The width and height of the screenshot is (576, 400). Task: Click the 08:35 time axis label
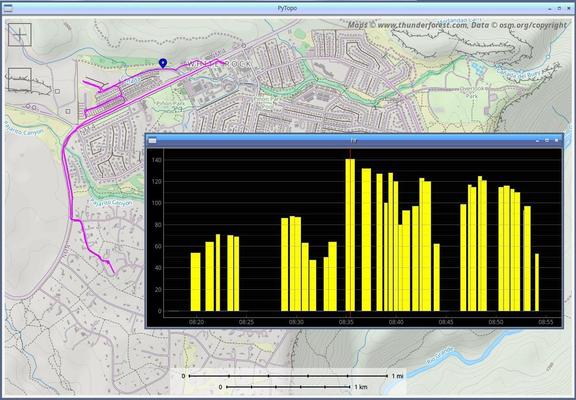tap(346, 322)
